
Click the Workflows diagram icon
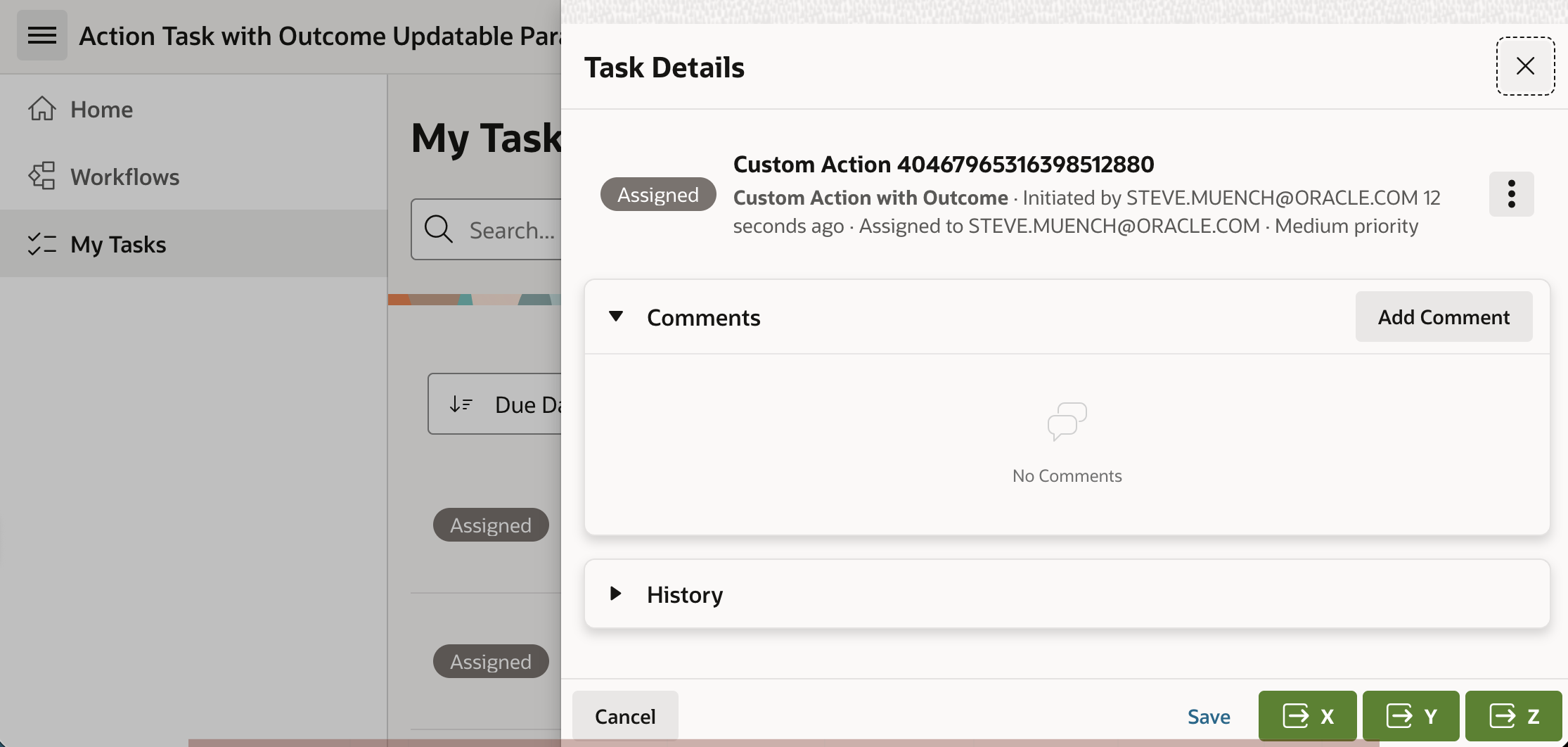coord(42,177)
